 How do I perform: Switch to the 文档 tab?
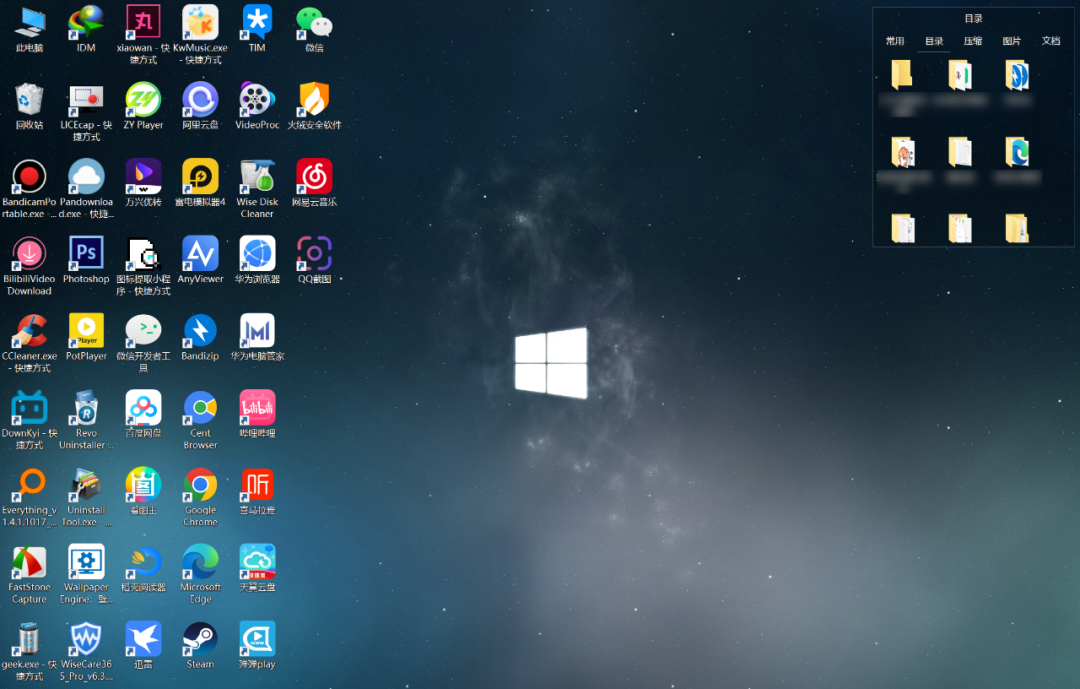(1051, 41)
